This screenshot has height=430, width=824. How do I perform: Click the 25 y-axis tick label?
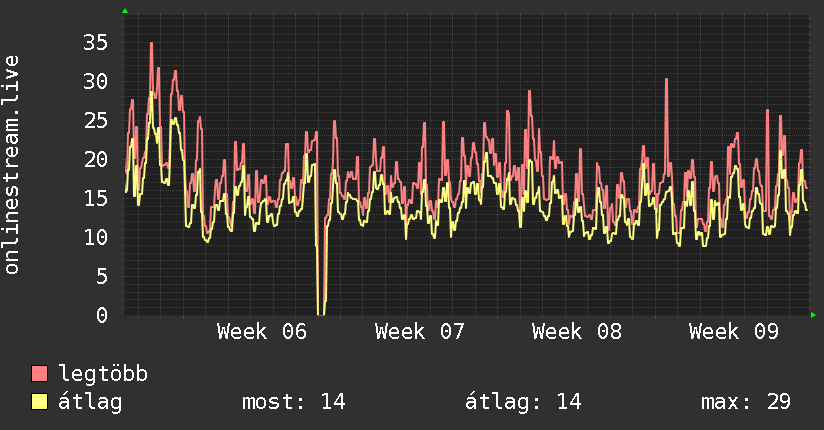pyautogui.click(x=95, y=120)
